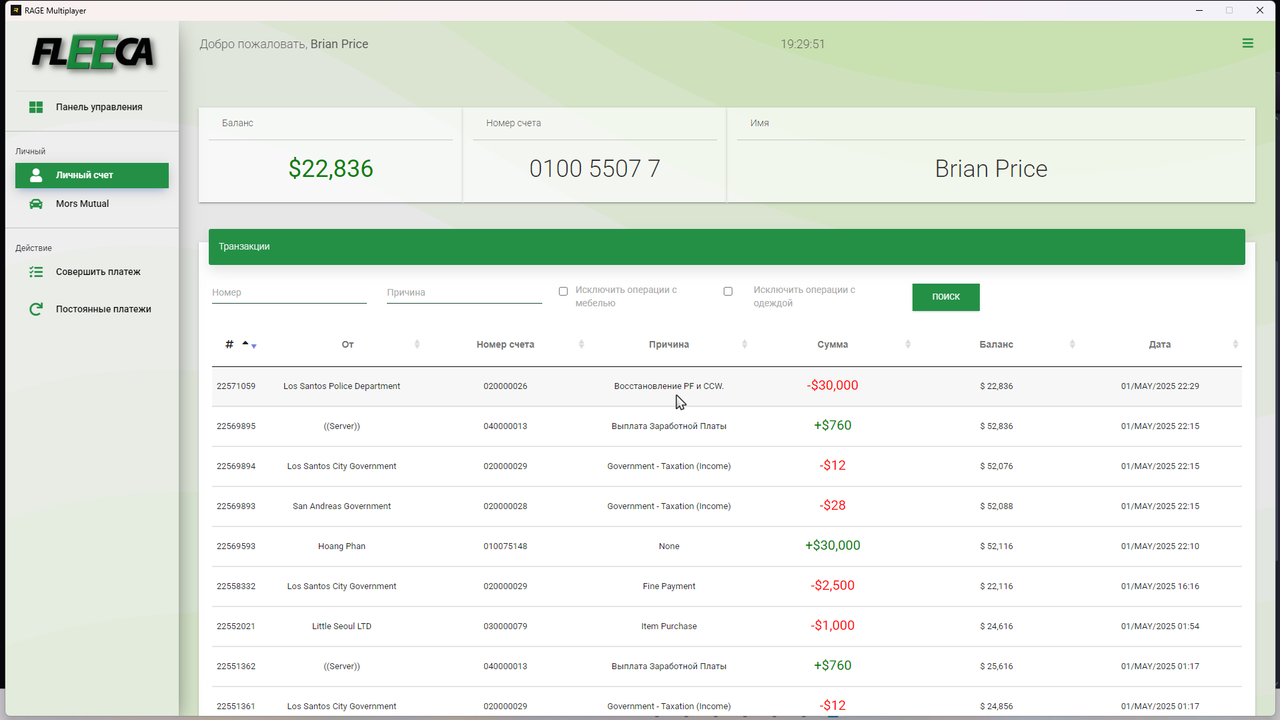Open Панель управления in the sidebar
1280x720 pixels.
(92, 107)
